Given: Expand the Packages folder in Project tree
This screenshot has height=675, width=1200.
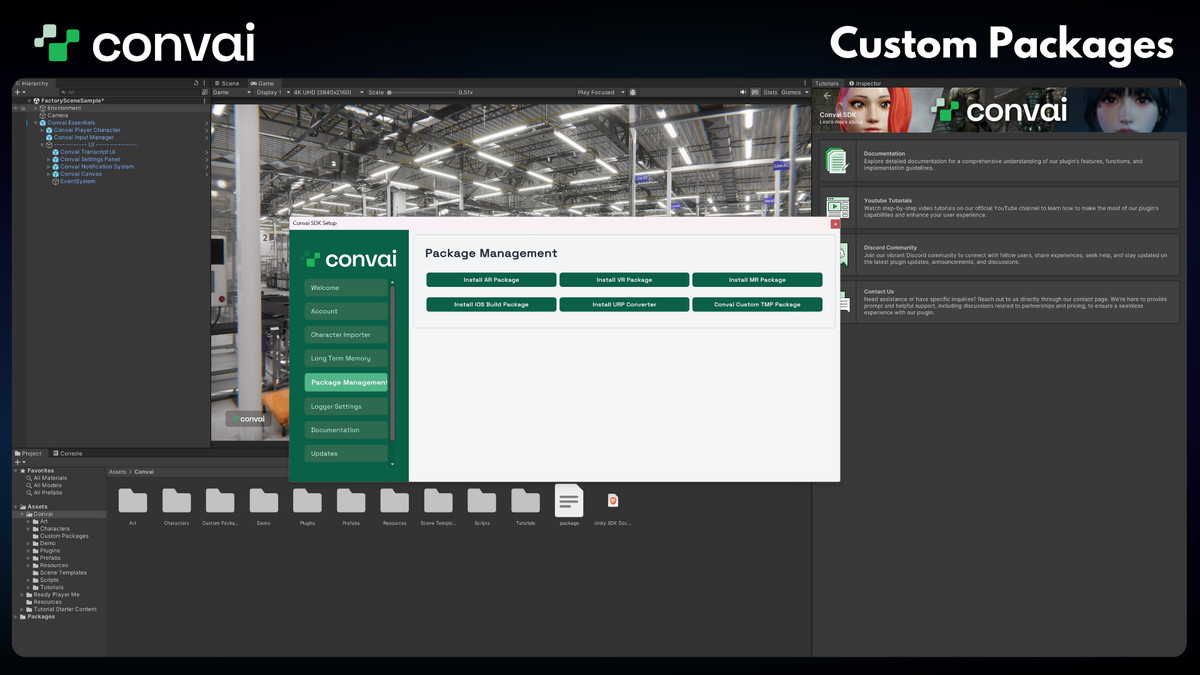Looking at the screenshot, I should [x=16, y=617].
